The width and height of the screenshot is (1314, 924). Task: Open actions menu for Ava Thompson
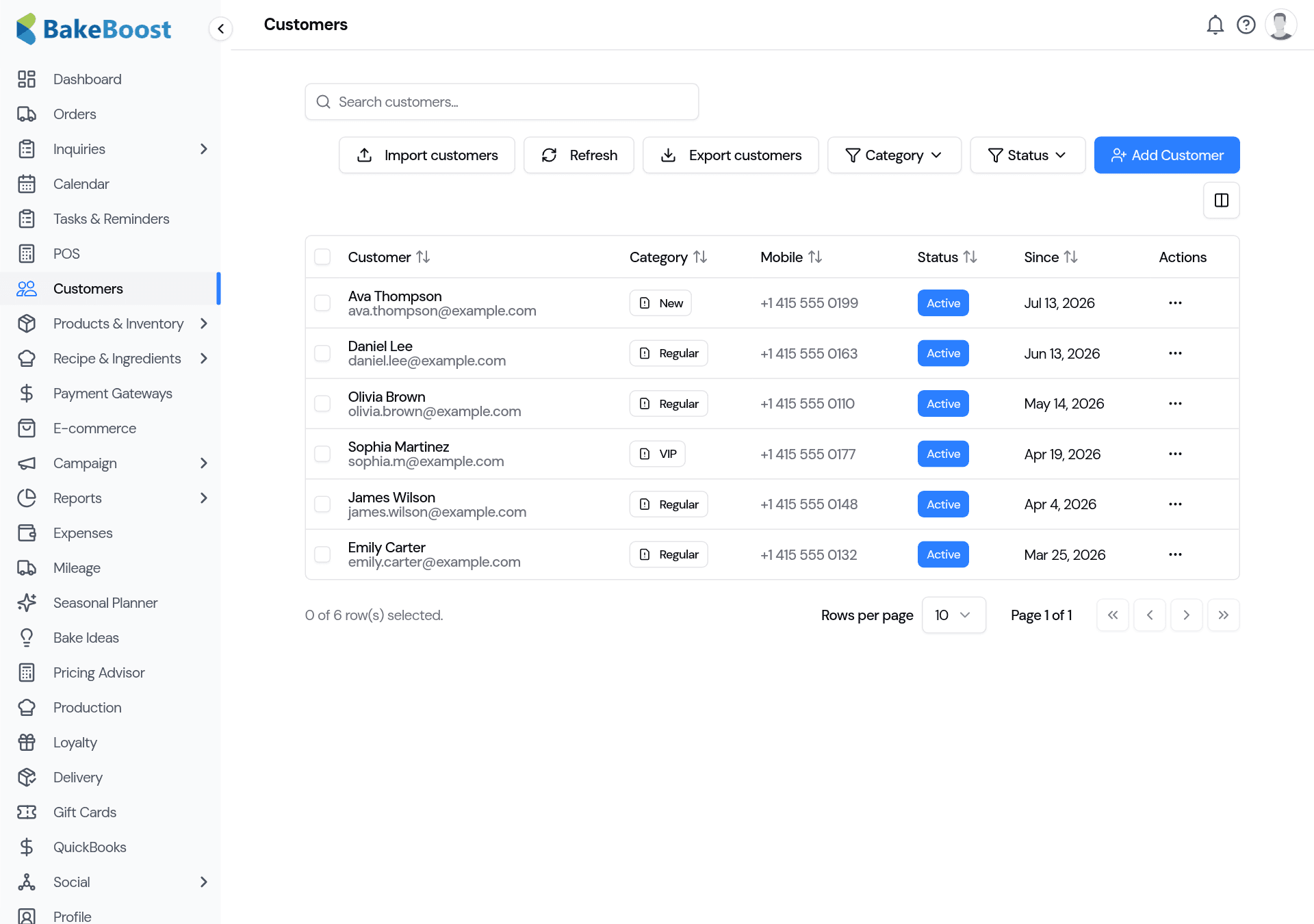coord(1175,303)
